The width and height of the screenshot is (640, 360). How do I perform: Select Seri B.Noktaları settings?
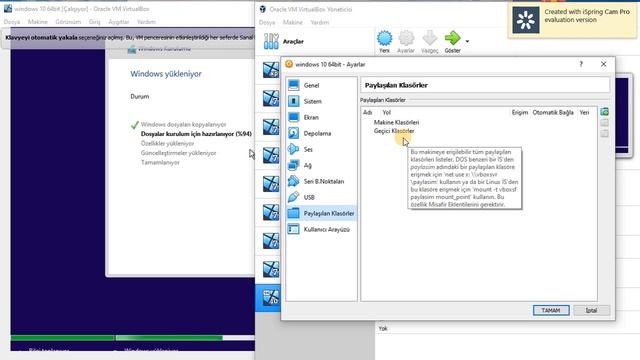point(321,181)
